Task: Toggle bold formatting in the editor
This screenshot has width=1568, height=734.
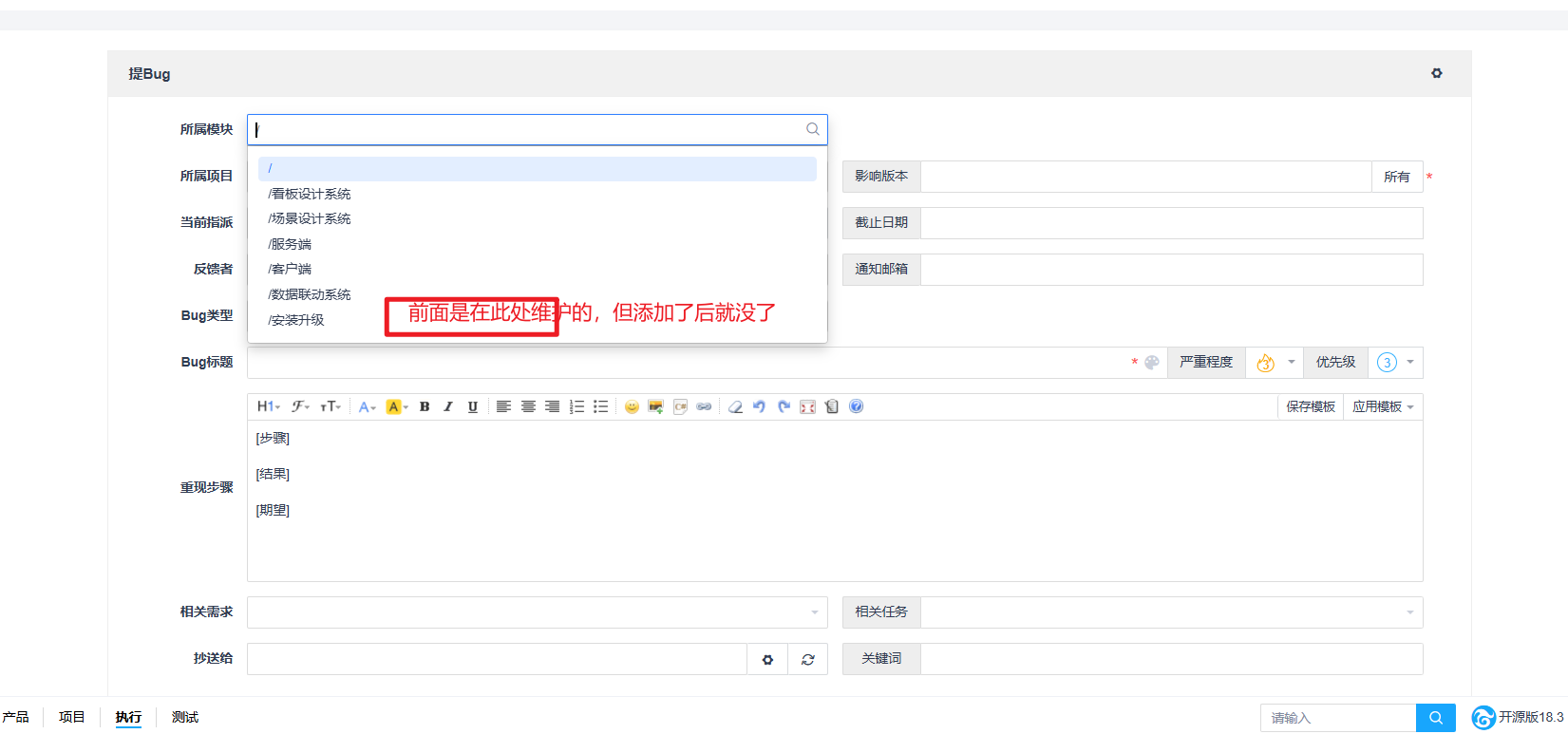Action: click(425, 406)
